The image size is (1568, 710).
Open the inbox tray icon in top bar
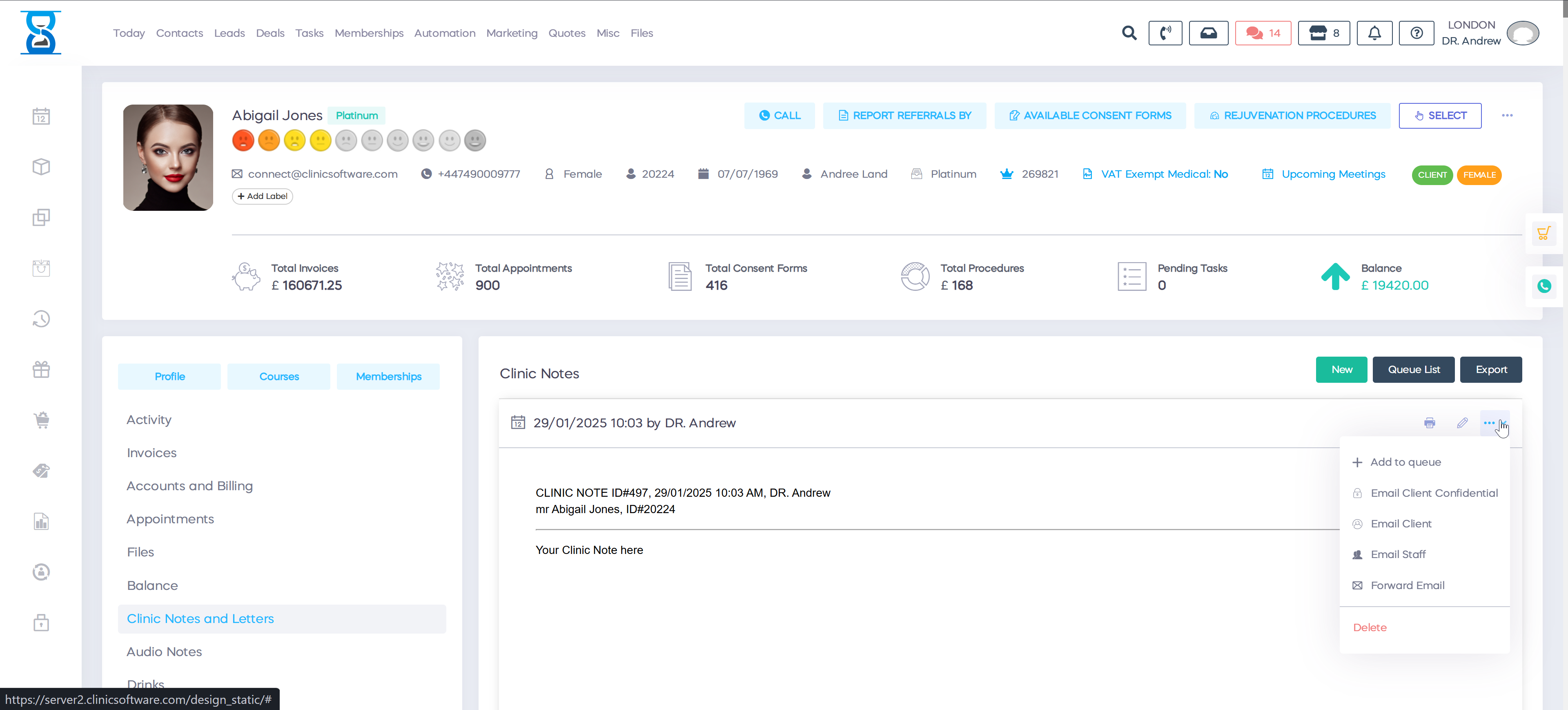(1208, 33)
